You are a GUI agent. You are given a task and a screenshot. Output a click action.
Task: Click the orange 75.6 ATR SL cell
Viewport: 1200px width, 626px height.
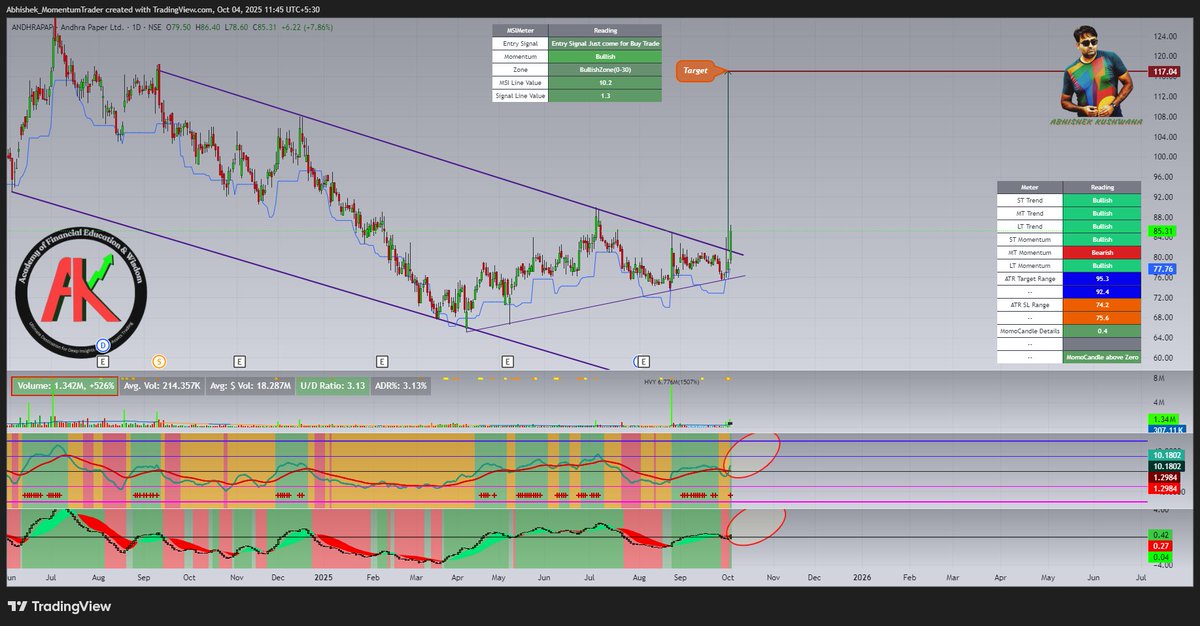point(1101,317)
